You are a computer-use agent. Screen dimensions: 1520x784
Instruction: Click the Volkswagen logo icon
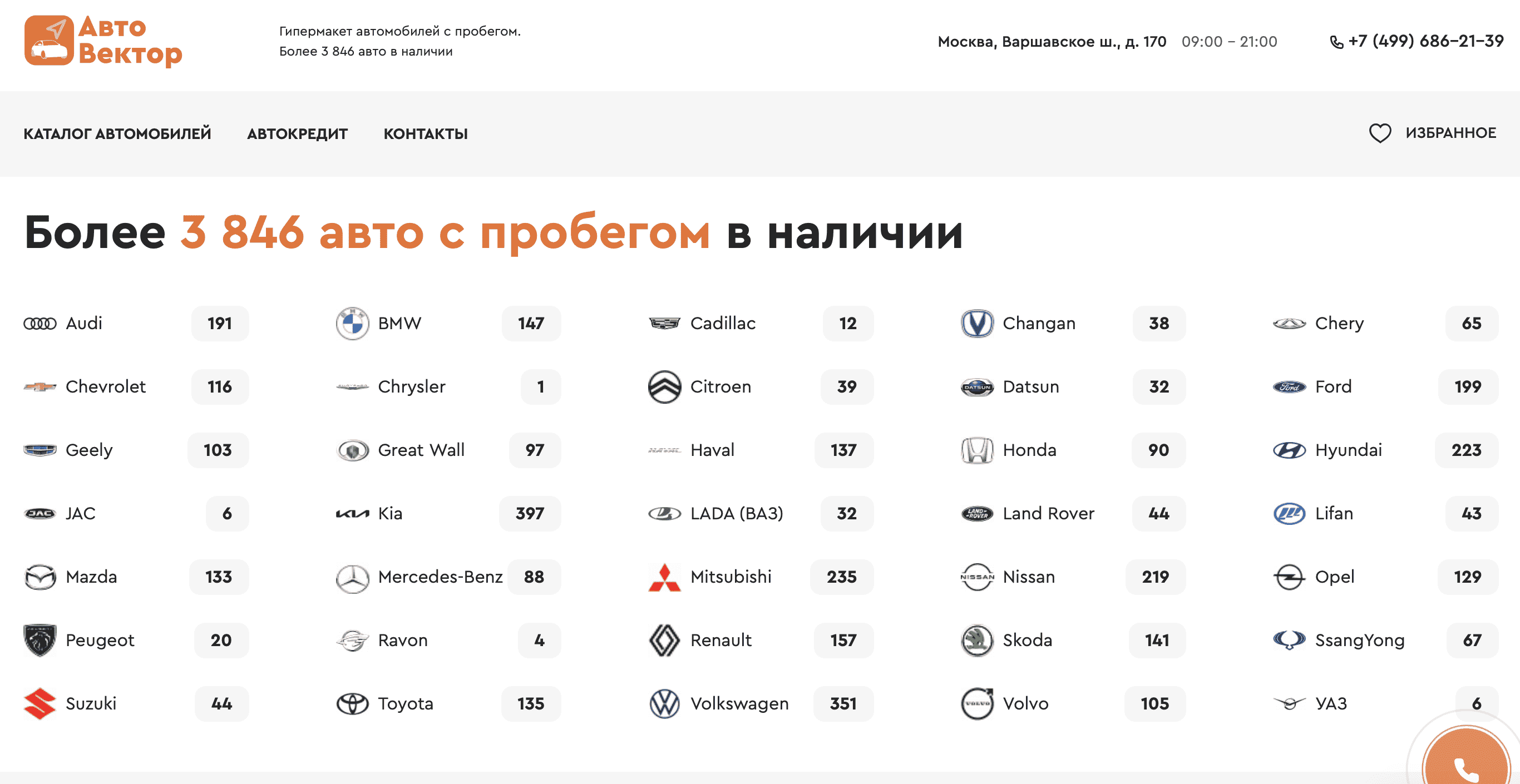[x=665, y=703]
